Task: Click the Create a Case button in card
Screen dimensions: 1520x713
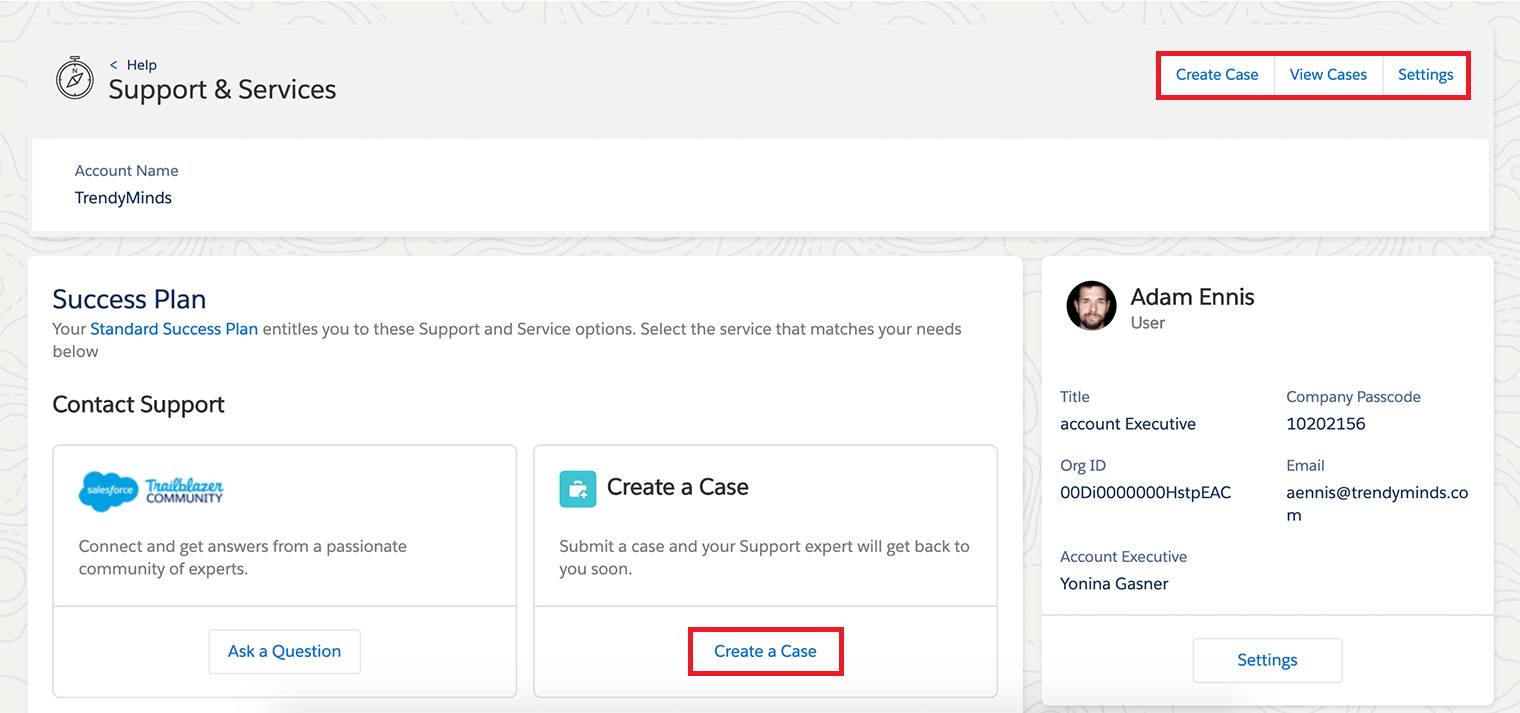Action: pyautogui.click(x=765, y=651)
